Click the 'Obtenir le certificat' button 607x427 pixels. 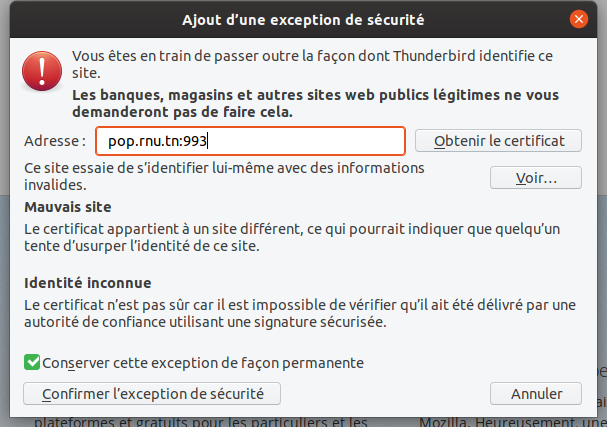[498, 141]
